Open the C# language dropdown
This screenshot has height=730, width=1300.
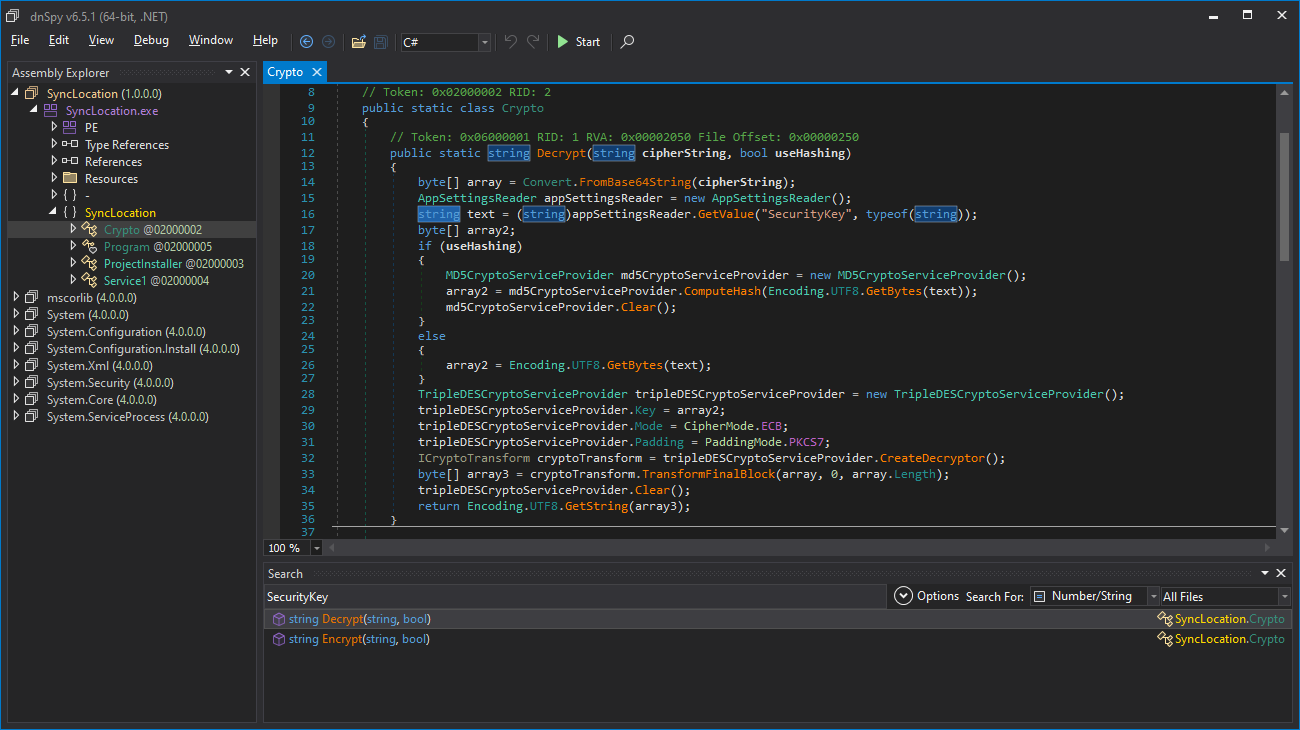[485, 42]
